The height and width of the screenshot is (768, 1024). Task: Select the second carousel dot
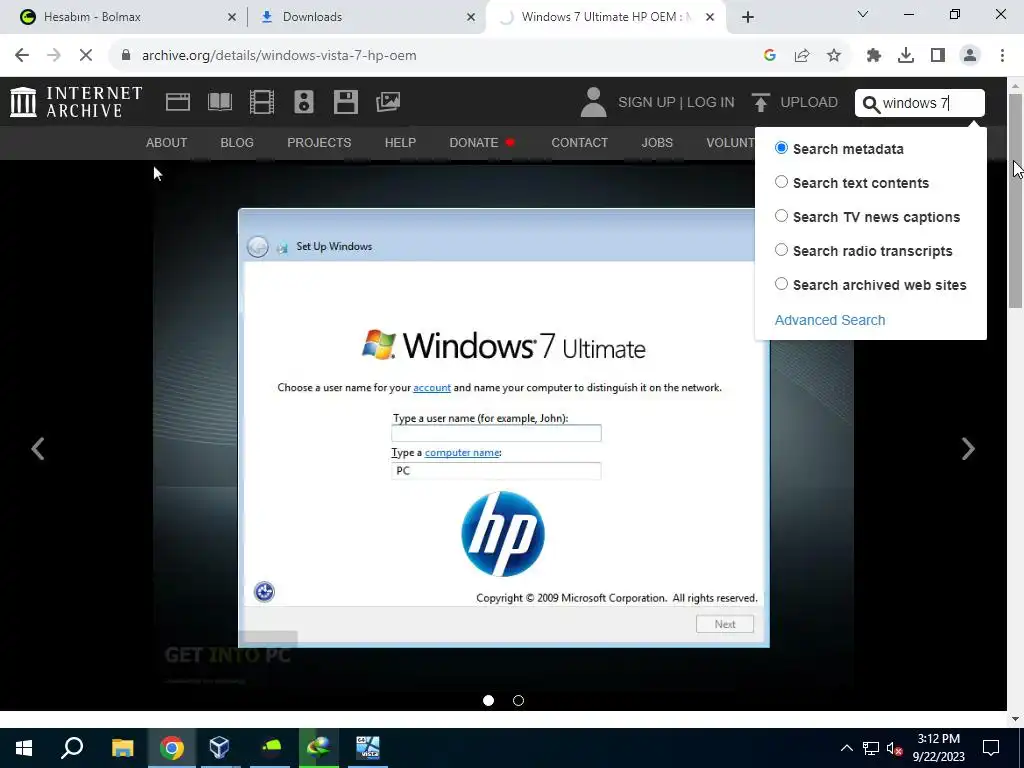pyautogui.click(x=519, y=701)
